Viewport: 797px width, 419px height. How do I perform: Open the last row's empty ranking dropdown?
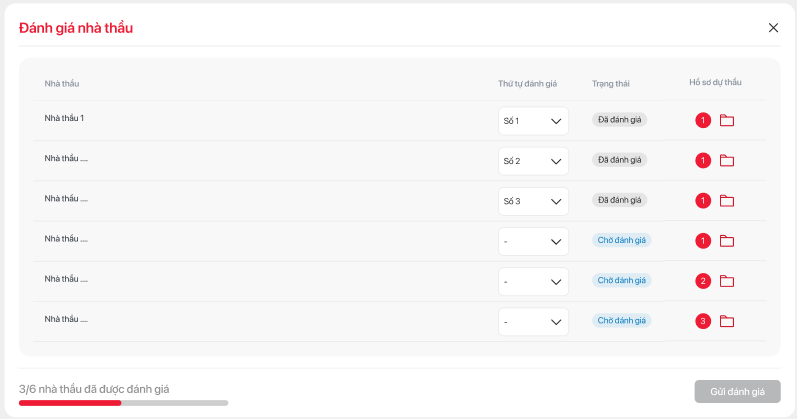[533, 322]
